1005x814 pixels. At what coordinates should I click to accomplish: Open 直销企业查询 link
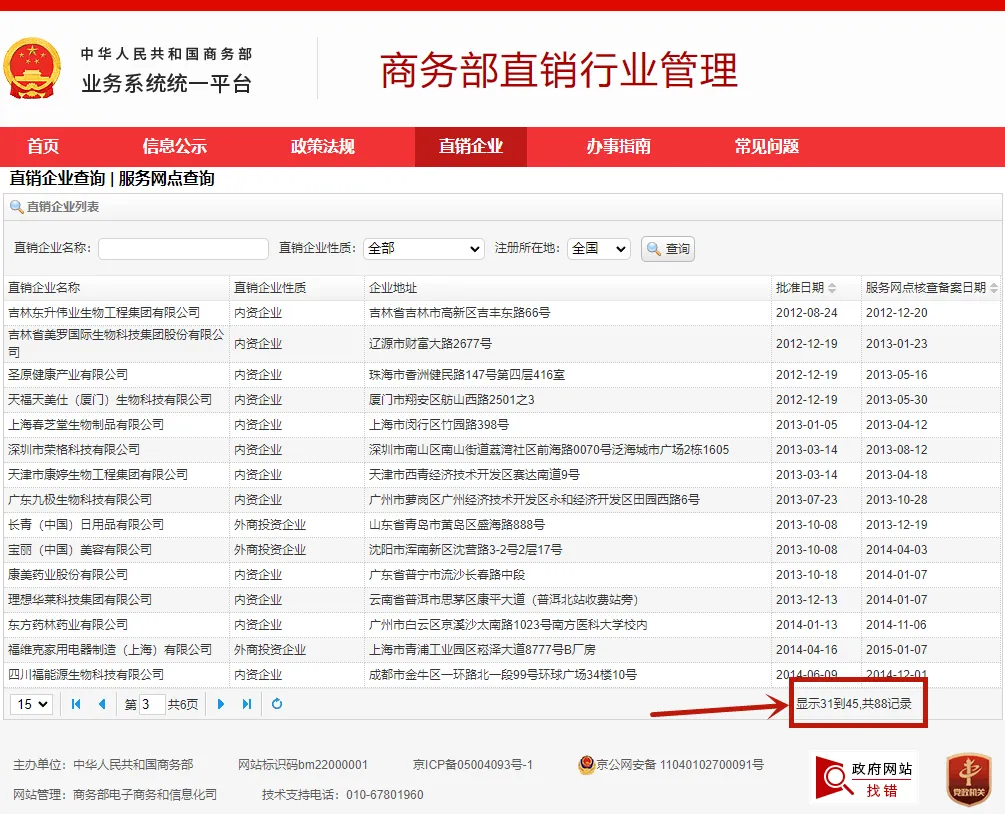[57, 178]
